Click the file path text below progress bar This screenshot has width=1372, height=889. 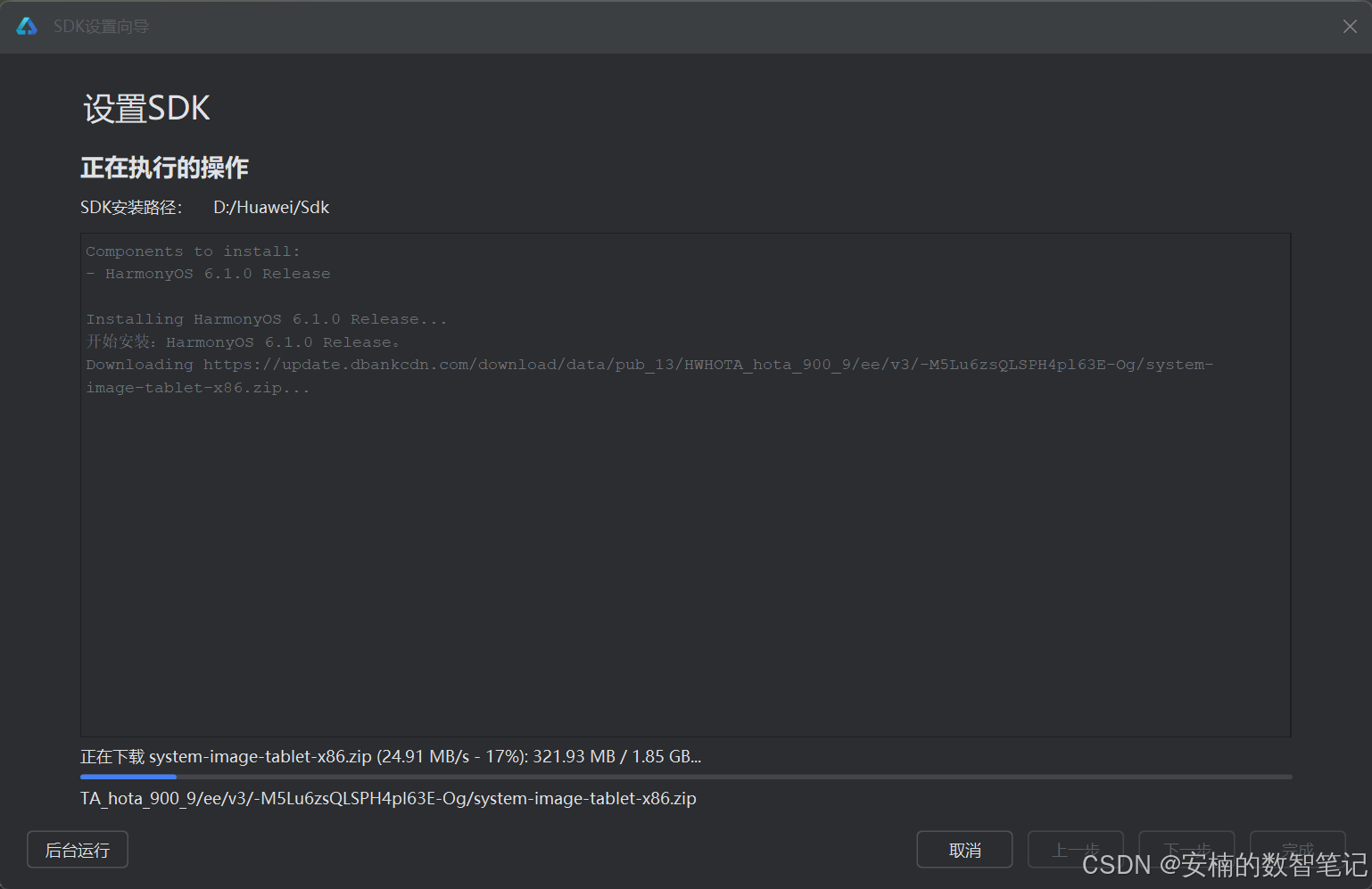pos(388,799)
